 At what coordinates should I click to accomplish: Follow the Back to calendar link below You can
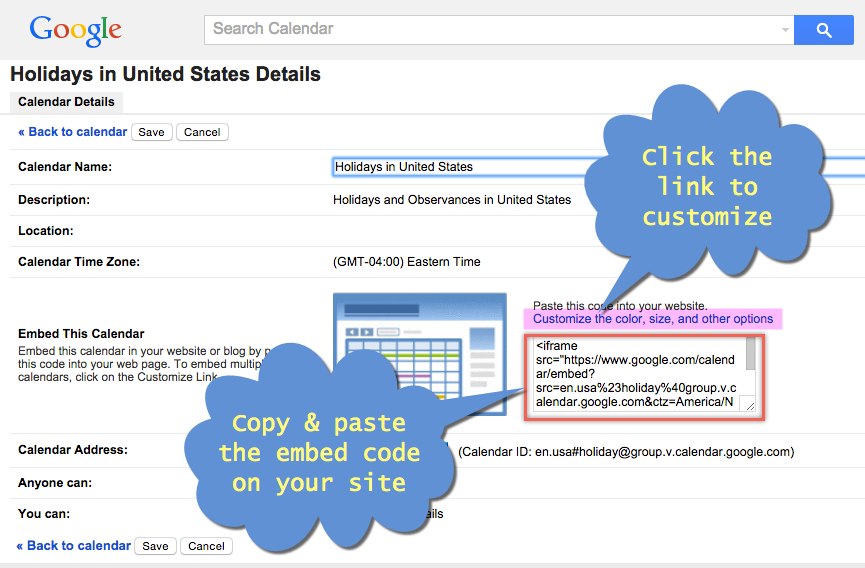click(73, 546)
